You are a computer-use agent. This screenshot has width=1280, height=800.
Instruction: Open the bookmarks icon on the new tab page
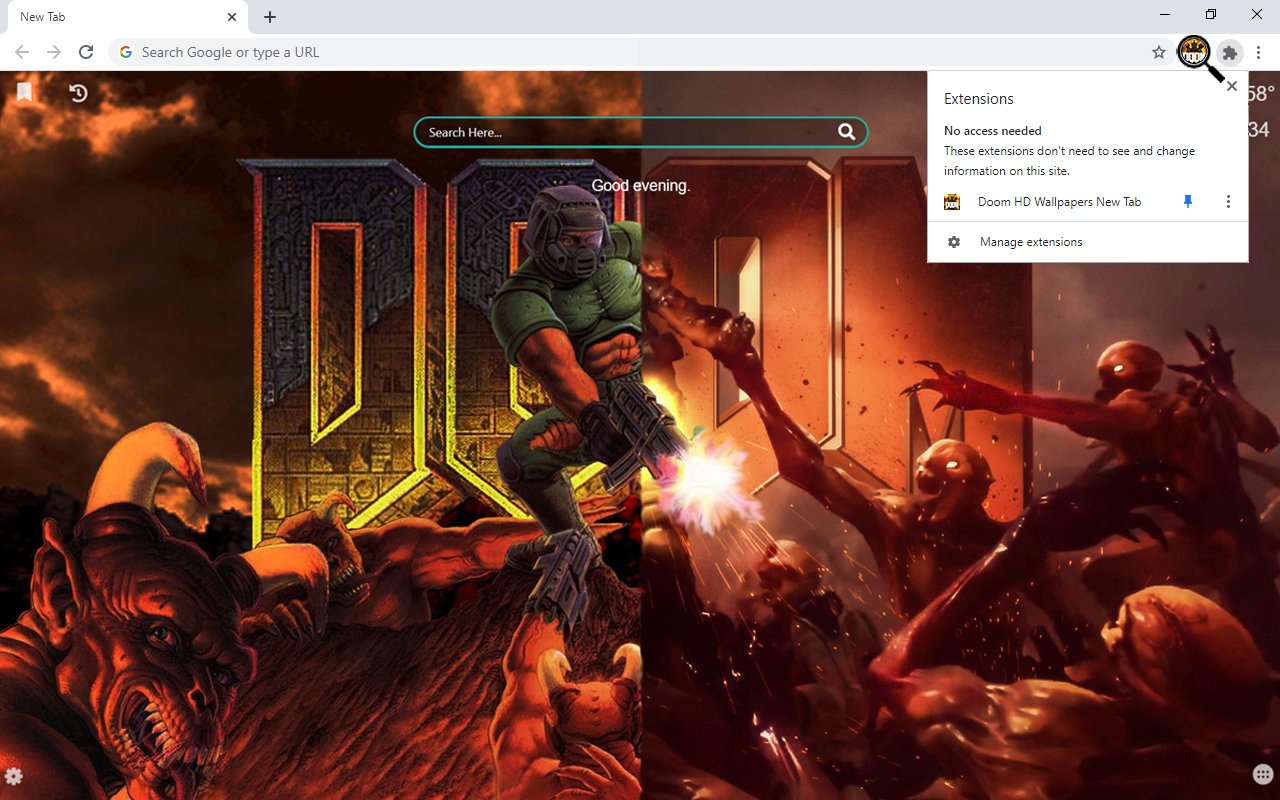(24, 92)
